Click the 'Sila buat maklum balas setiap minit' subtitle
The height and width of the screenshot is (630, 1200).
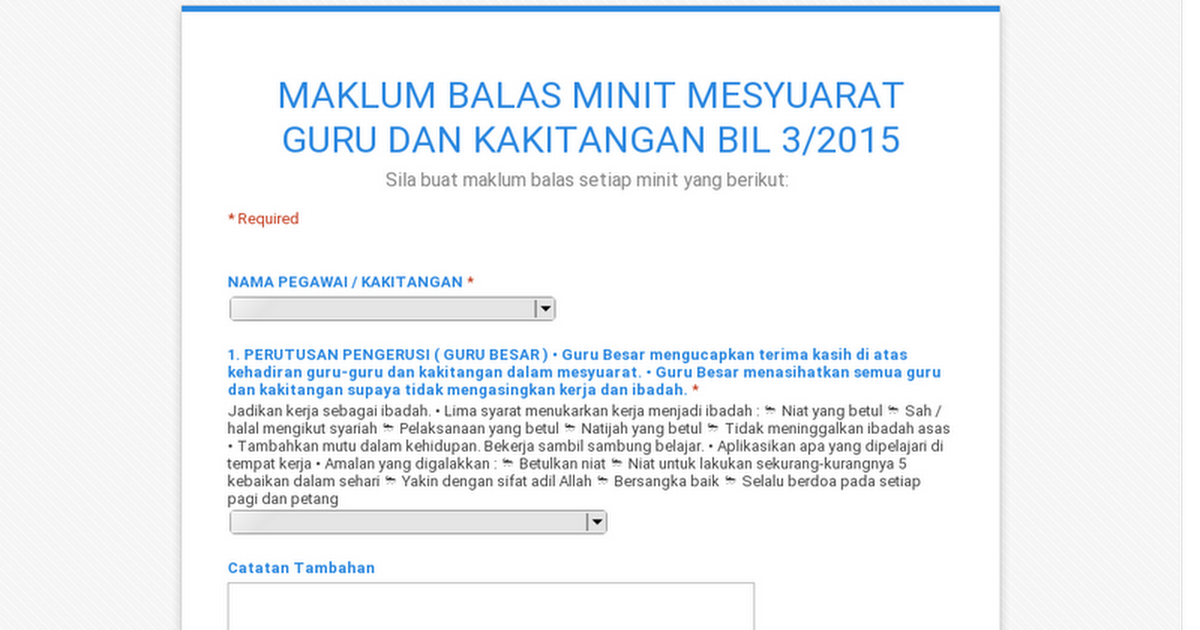click(587, 180)
